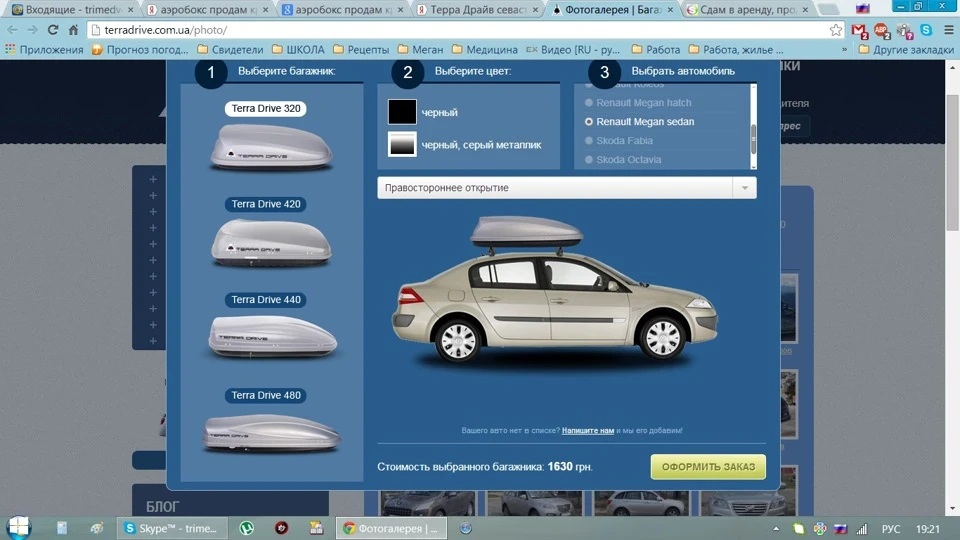Switch the РУС keyboard language indicator
This screenshot has width=960, height=540.
pyautogui.click(x=891, y=528)
